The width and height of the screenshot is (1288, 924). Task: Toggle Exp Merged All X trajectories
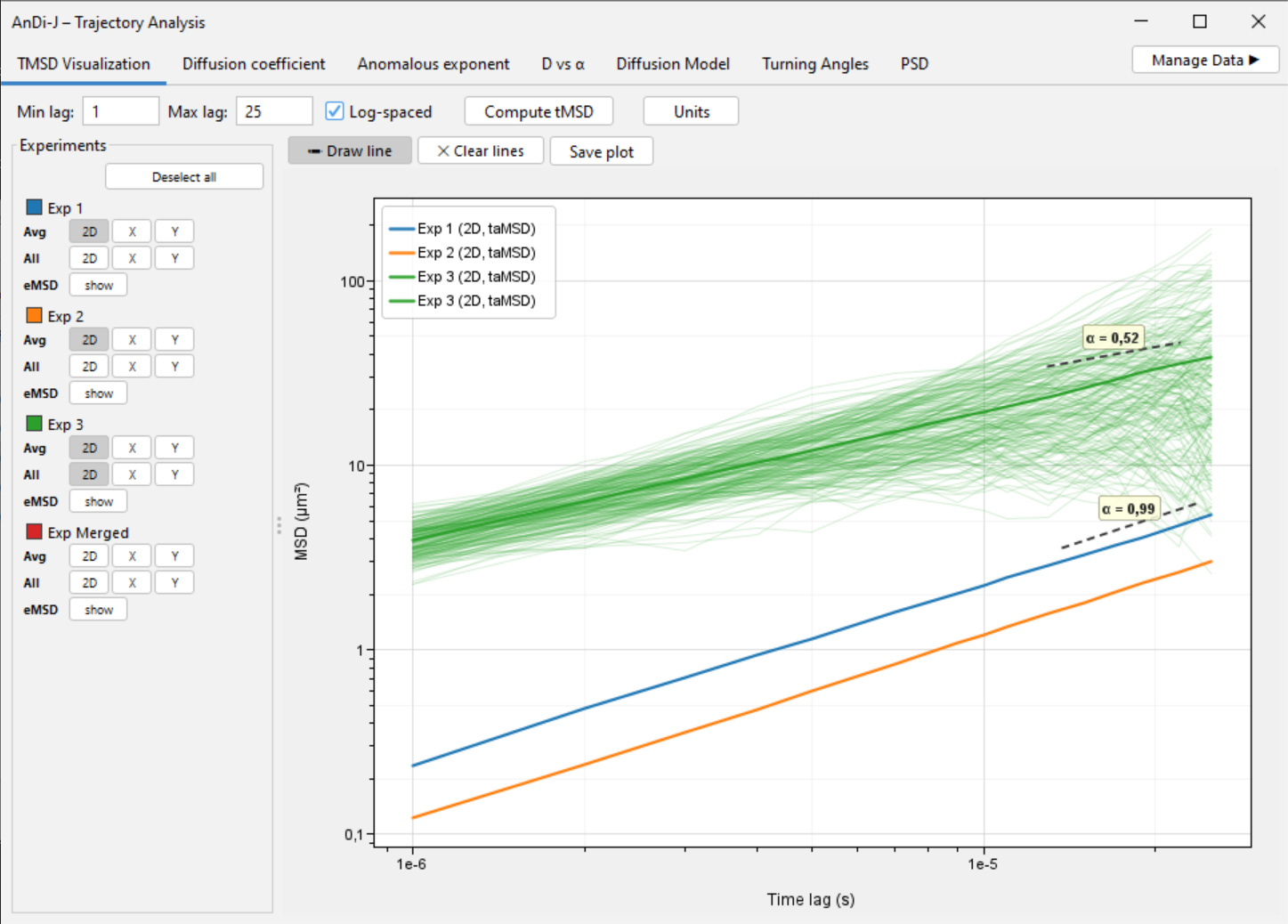132,582
